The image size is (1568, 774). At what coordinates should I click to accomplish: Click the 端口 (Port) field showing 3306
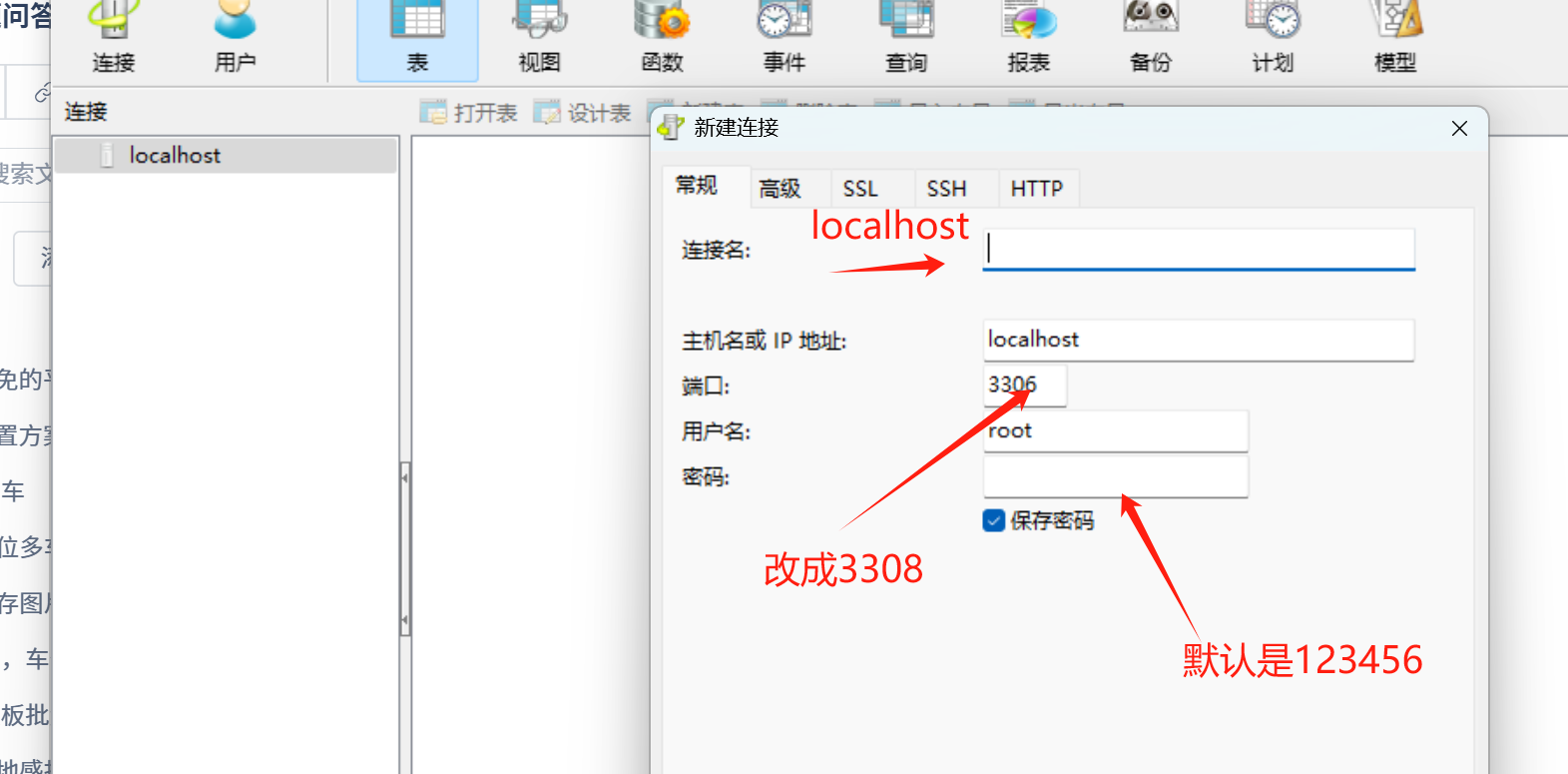point(1025,386)
